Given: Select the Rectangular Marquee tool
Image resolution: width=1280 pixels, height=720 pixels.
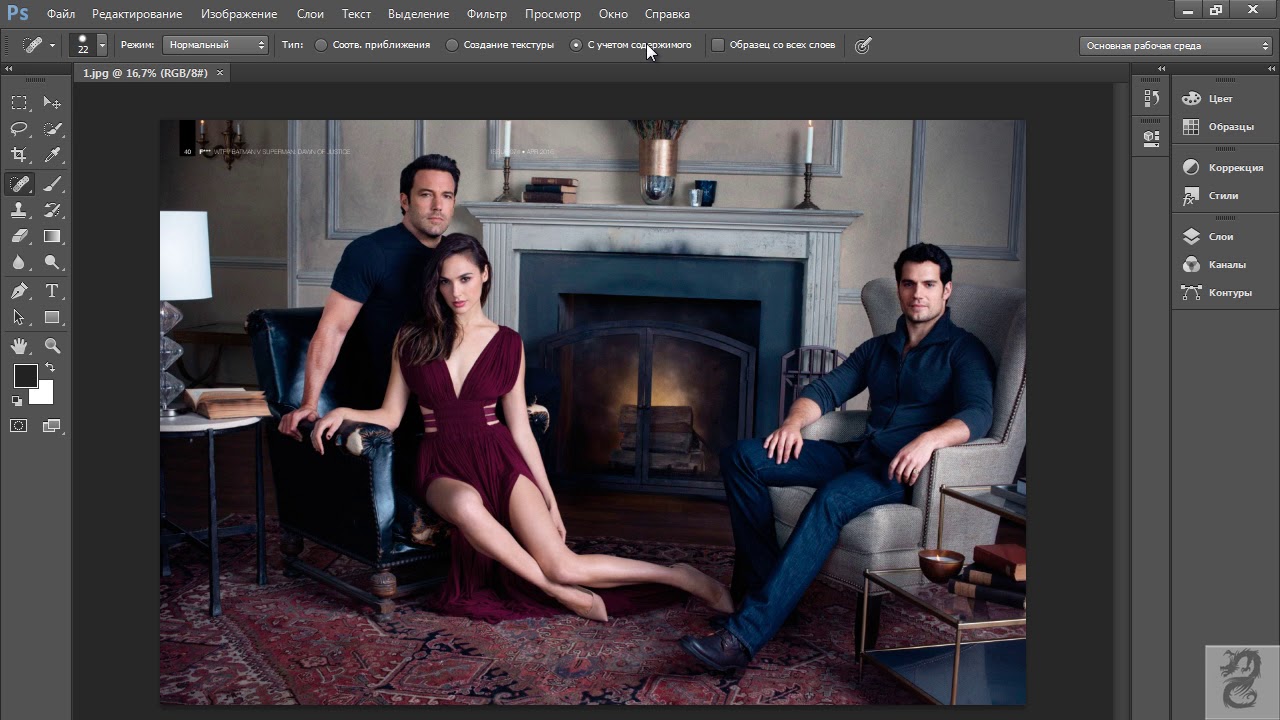Looking at the screenshot, I should point(19,103).
